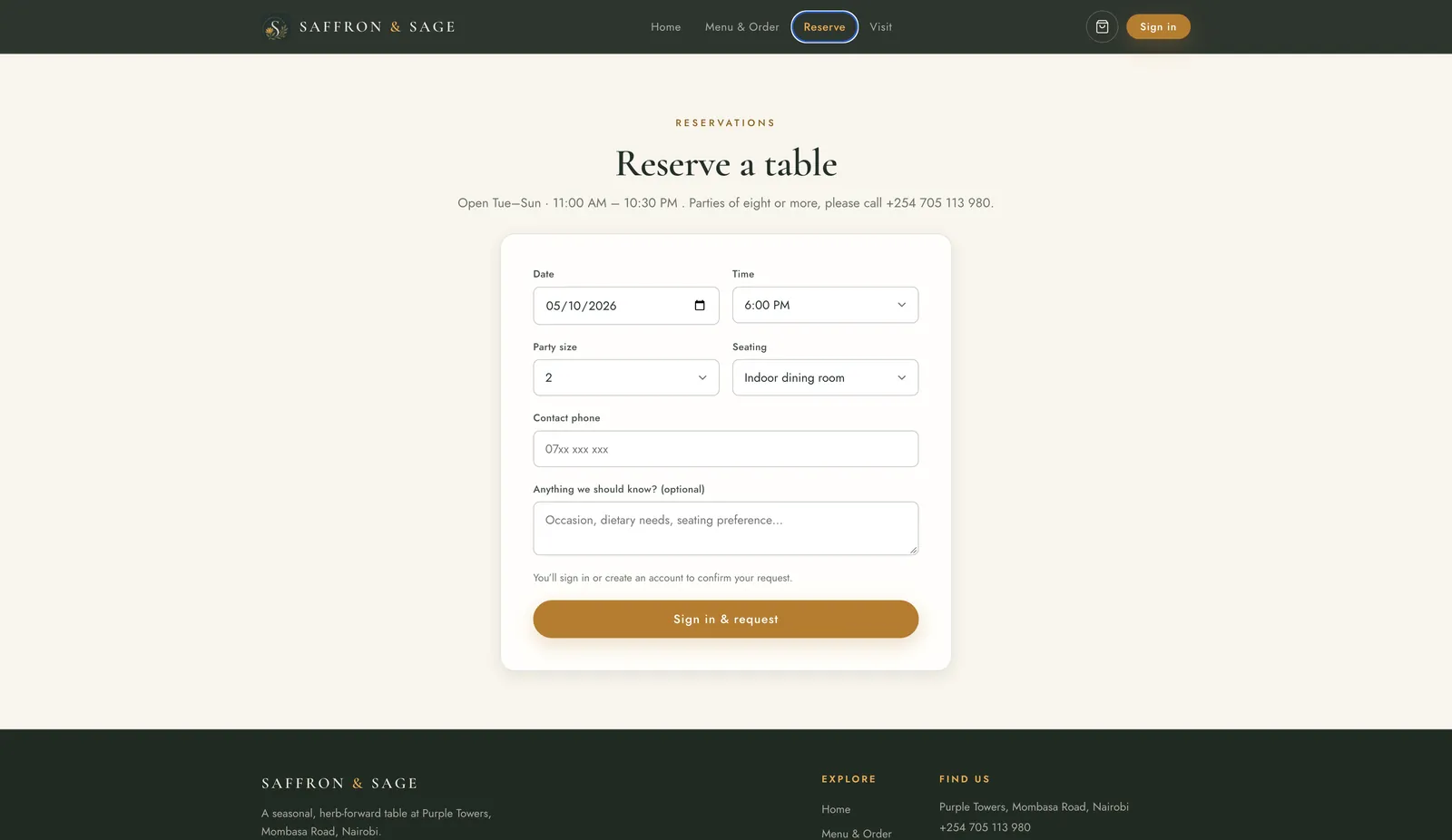
Task: Submit with Sign in & request button
Action: click(726, 619)
